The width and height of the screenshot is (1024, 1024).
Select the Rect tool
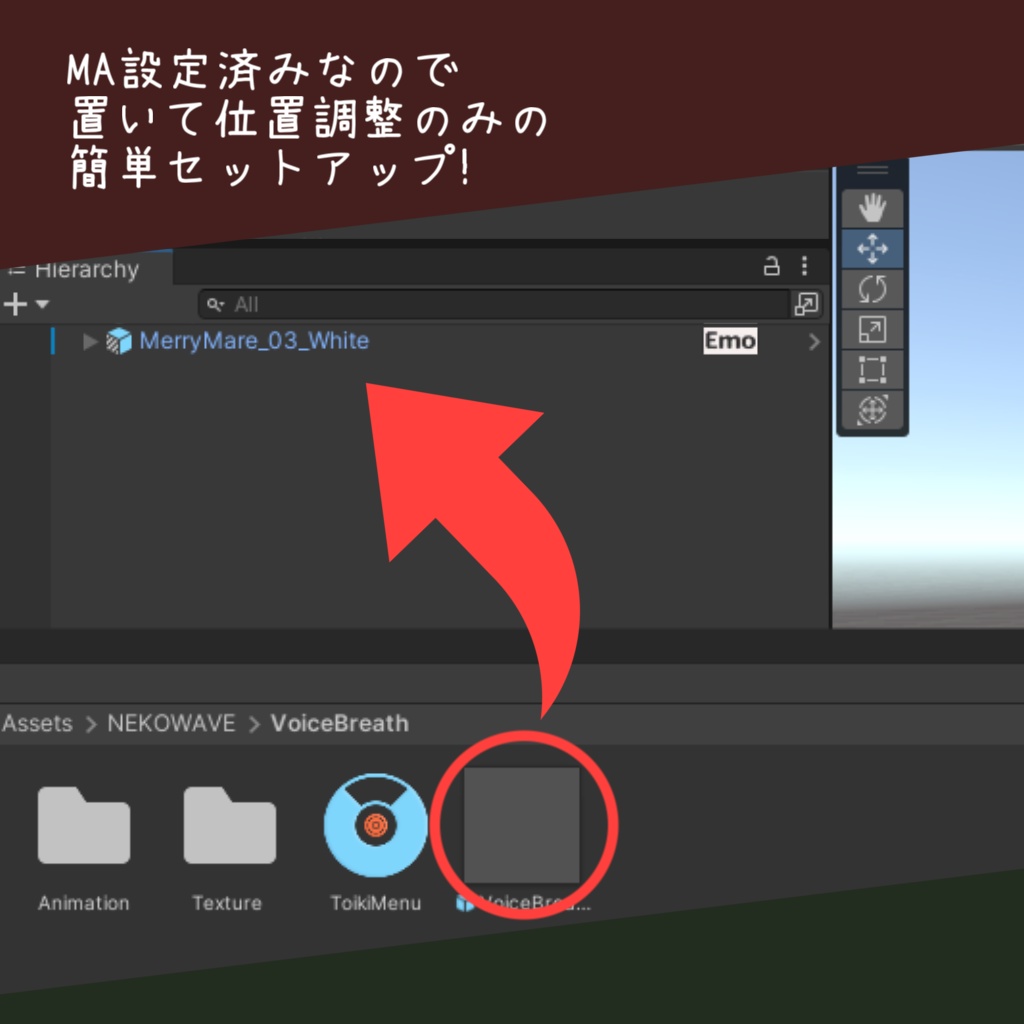click(x=871, y=369)
